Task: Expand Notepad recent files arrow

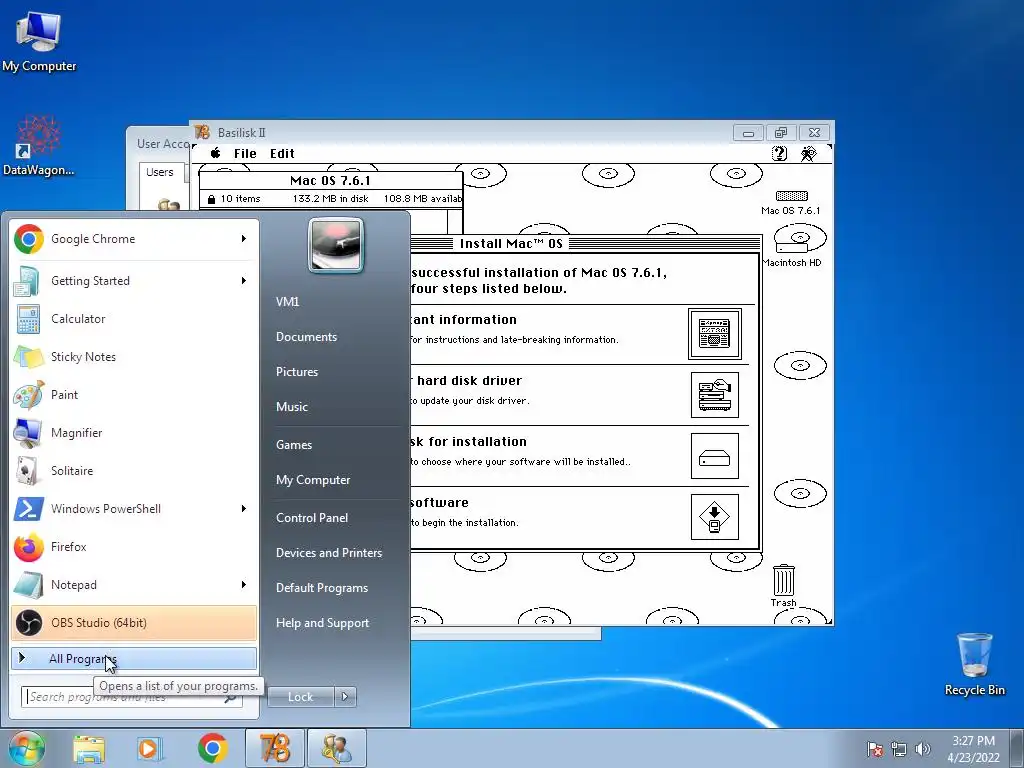Action: [244, 584]
